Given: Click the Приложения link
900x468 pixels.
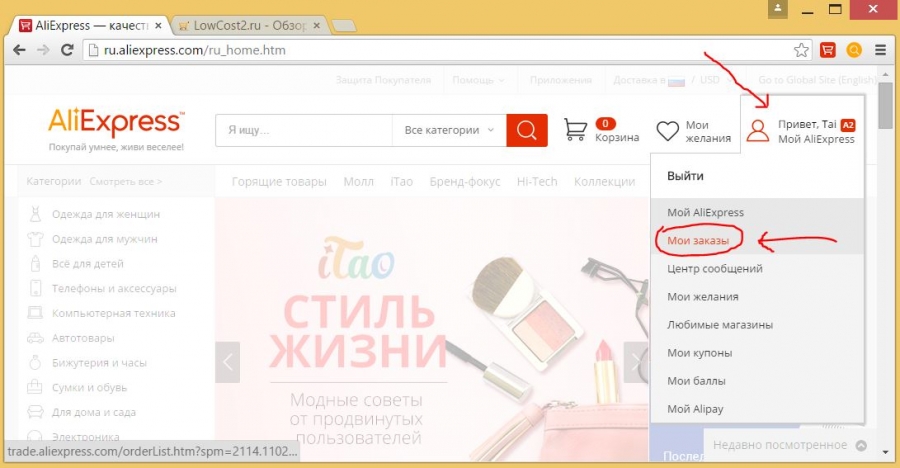Looking at the screenshot, I should 561,80.
